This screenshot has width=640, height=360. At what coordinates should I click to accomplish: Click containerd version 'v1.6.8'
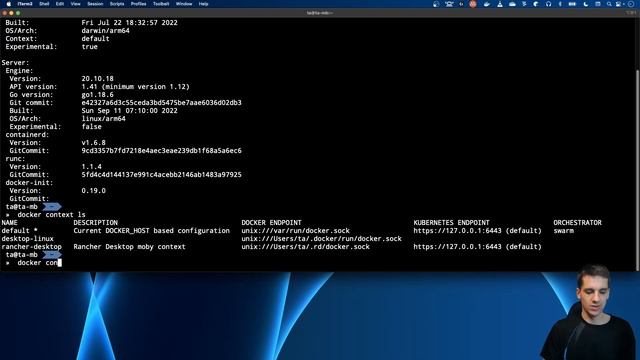click(x=93, y=143)
